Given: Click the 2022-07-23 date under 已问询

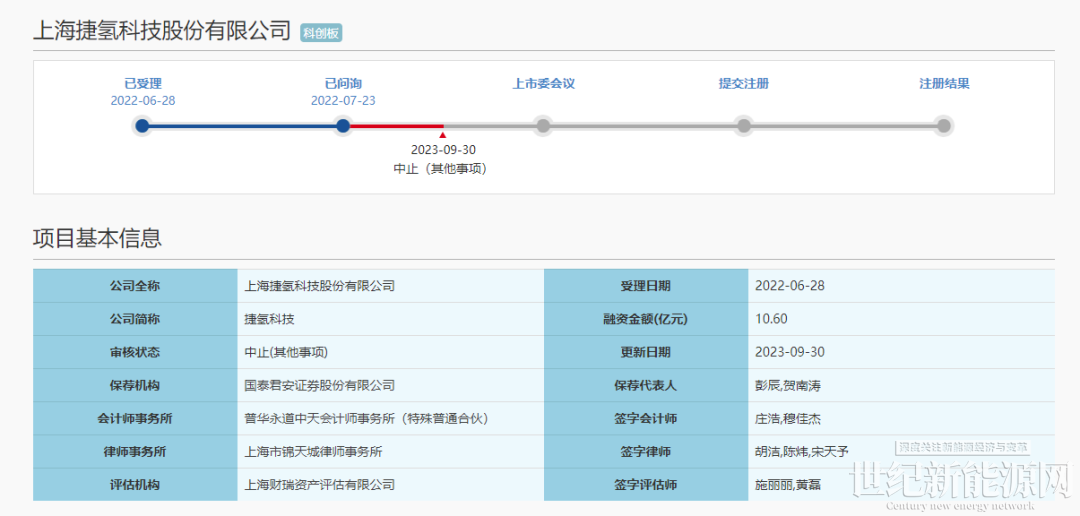Looking at the screenshot, I should click(343, 101).
